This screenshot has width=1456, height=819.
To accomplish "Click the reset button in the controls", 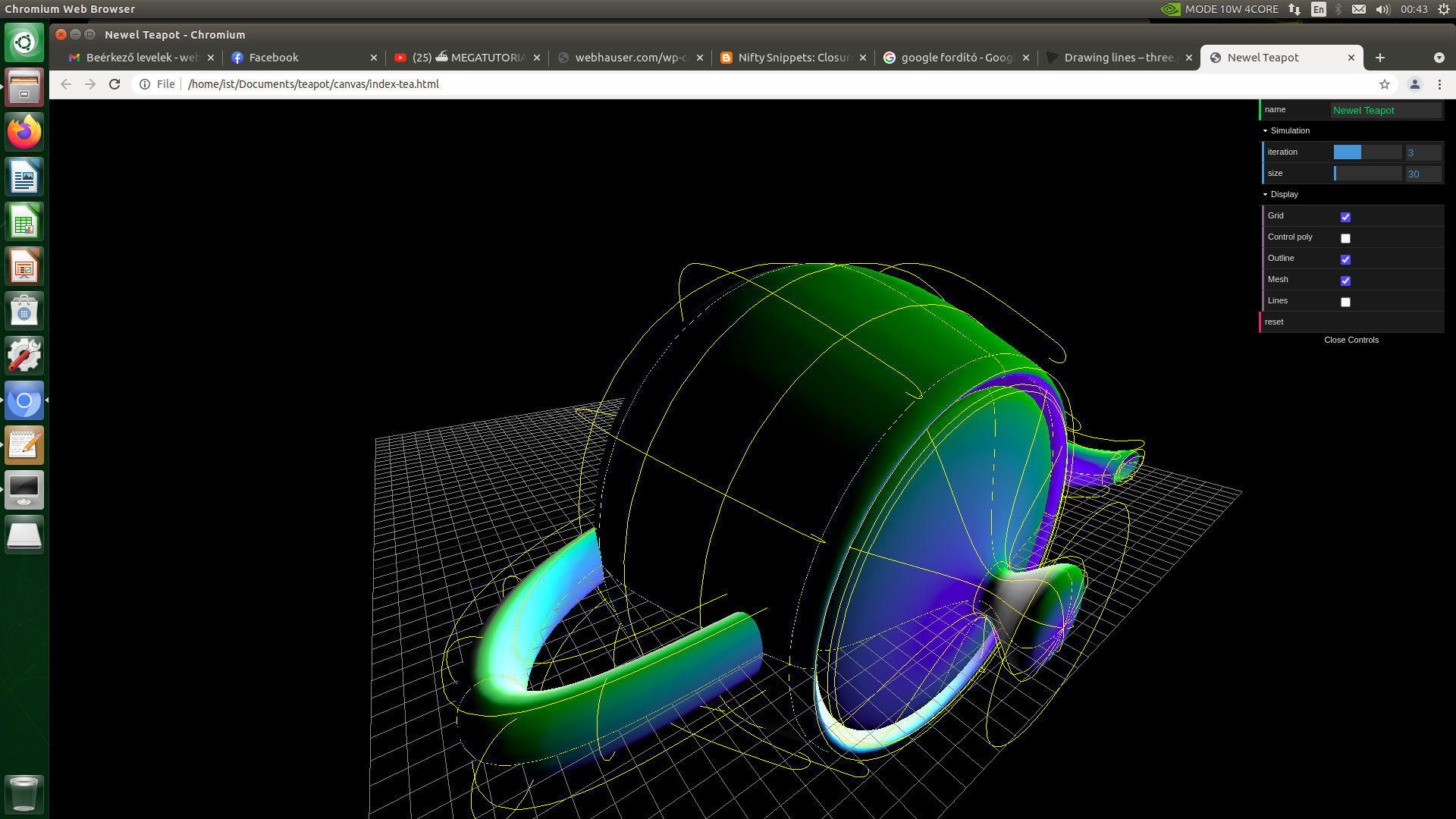I will 1274,322.
